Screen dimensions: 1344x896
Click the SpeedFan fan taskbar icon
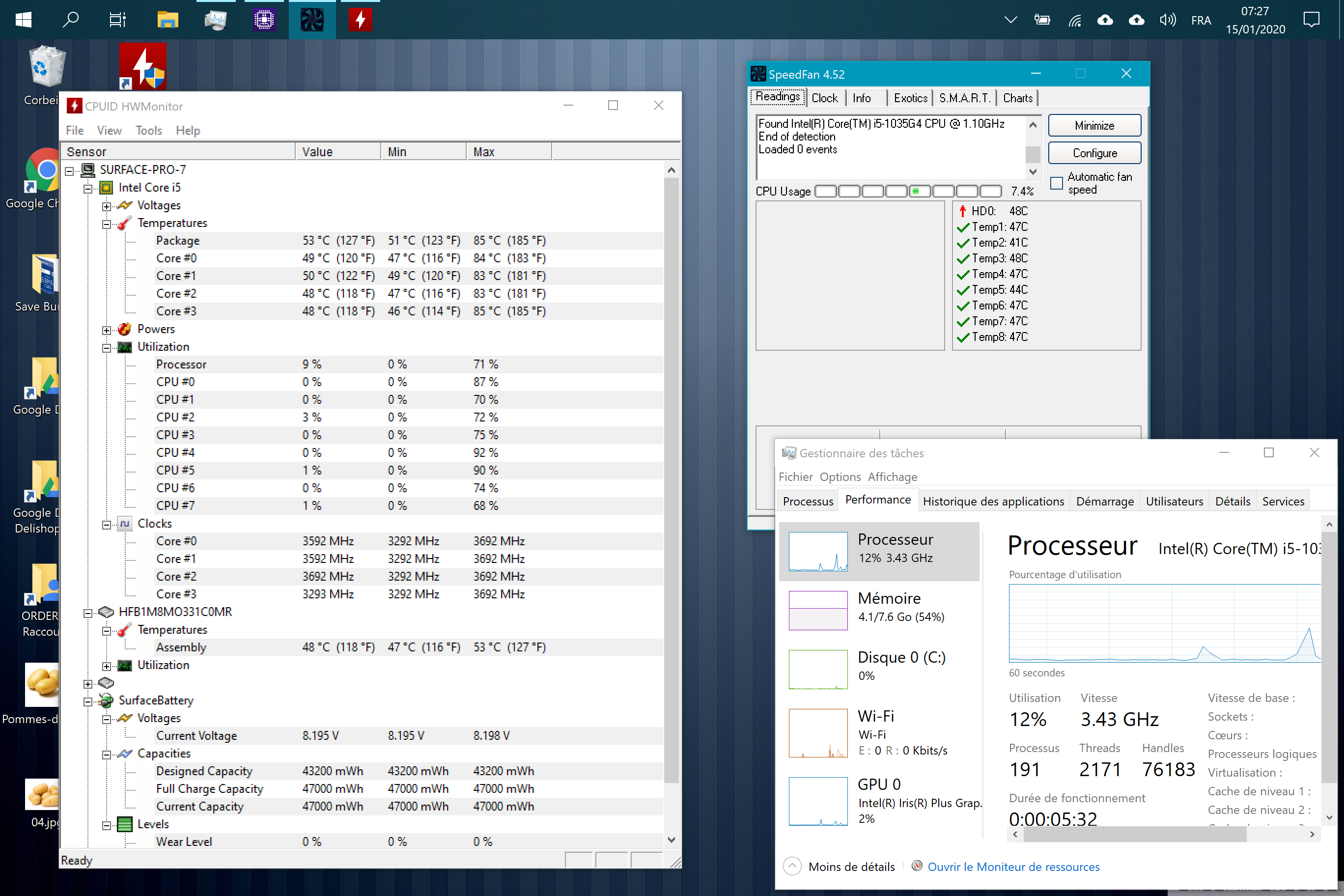click(x=312, y=21)
